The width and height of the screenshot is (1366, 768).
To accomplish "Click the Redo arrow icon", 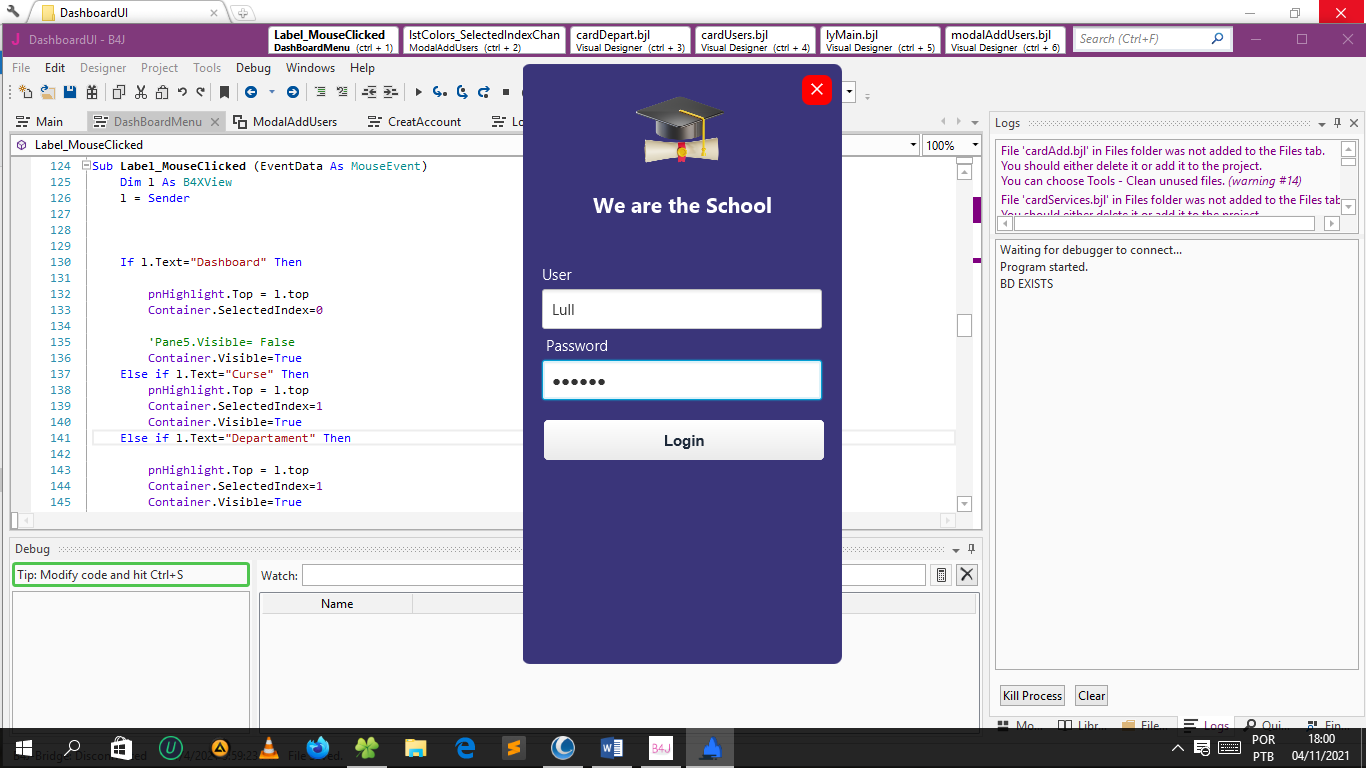I will 201,92.
